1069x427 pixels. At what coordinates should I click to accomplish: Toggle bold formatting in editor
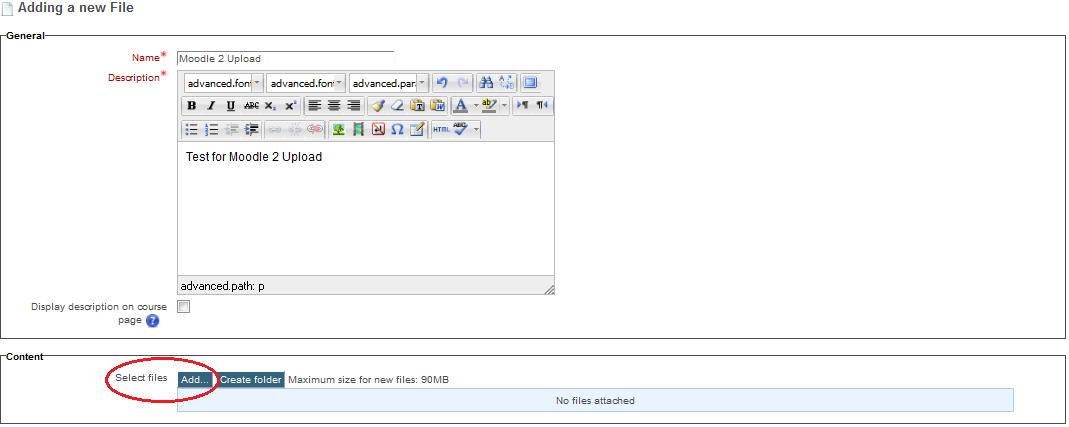tap(192, 106)
